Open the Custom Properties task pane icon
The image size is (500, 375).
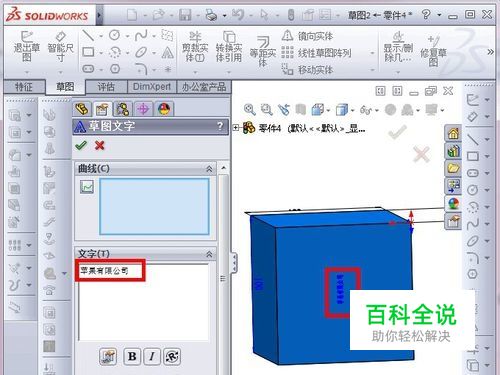tap(453, 221)
